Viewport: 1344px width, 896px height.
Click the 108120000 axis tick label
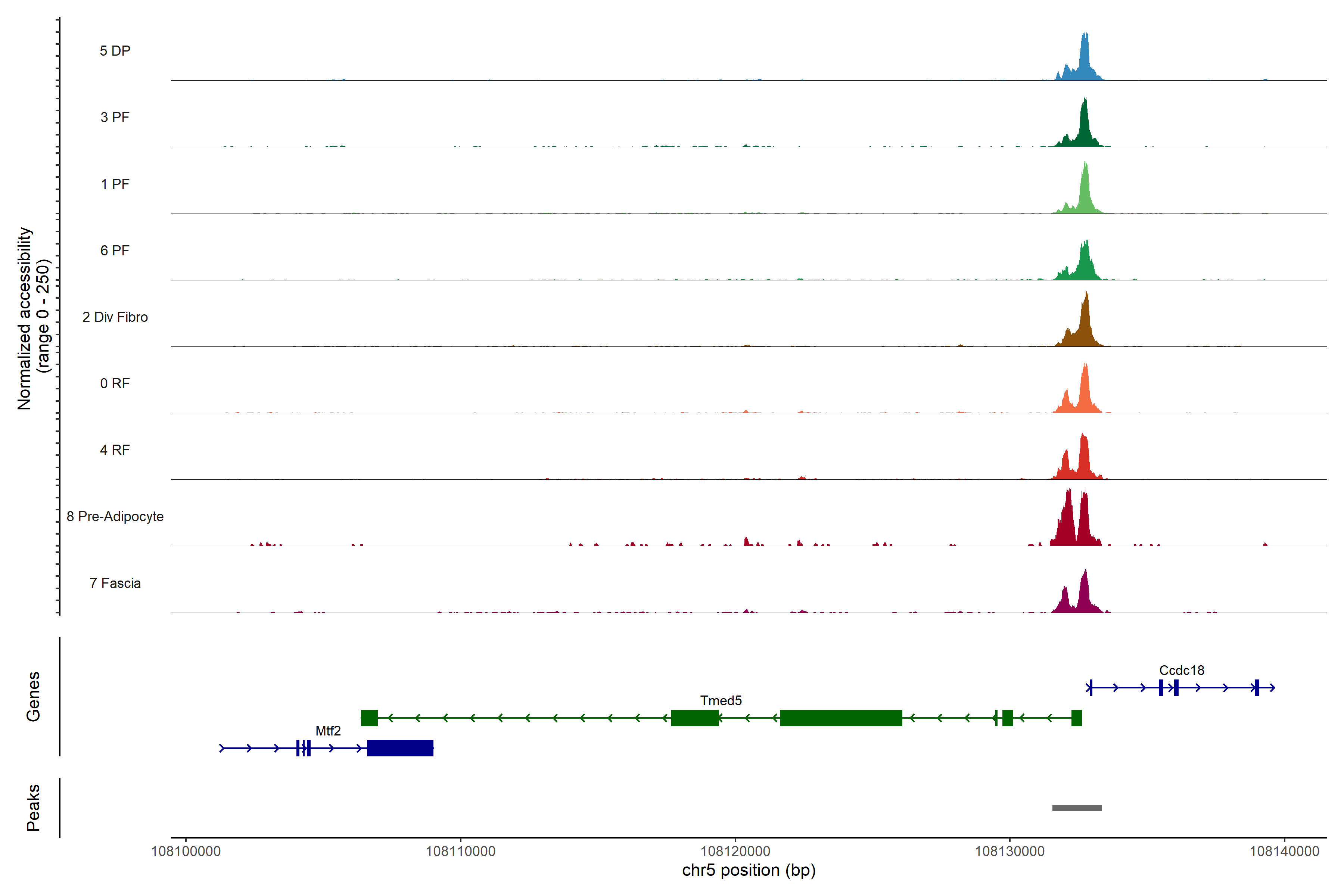tap(735, 852)
